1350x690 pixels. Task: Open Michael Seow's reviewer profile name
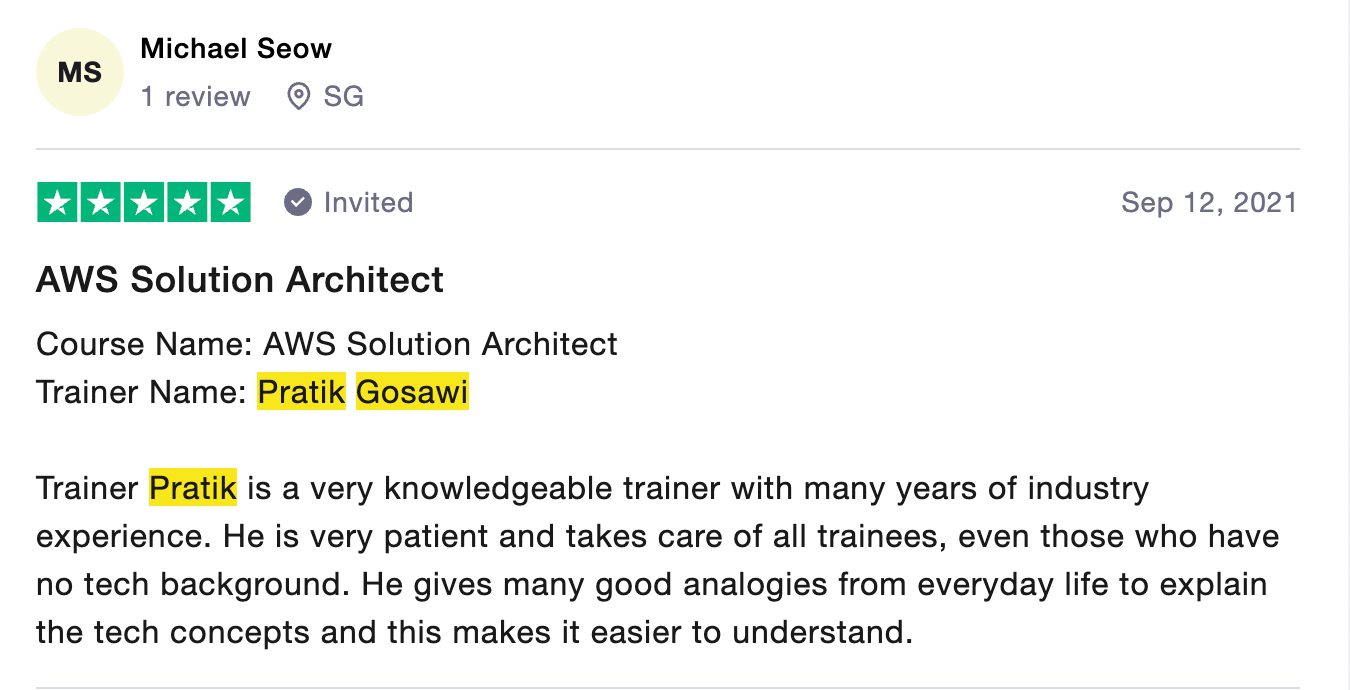tap(236, 48)
